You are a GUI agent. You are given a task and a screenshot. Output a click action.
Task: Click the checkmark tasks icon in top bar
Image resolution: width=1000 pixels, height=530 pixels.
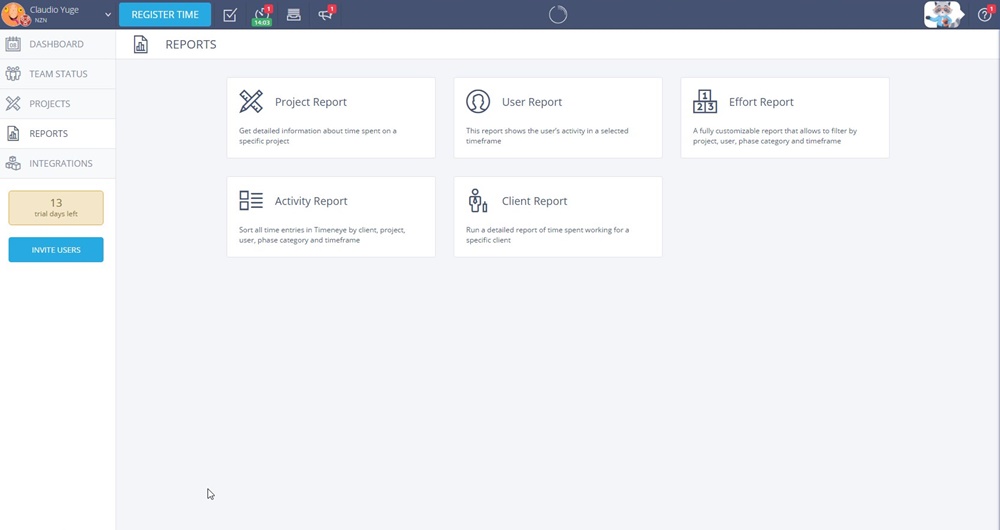tap(230, 15)
